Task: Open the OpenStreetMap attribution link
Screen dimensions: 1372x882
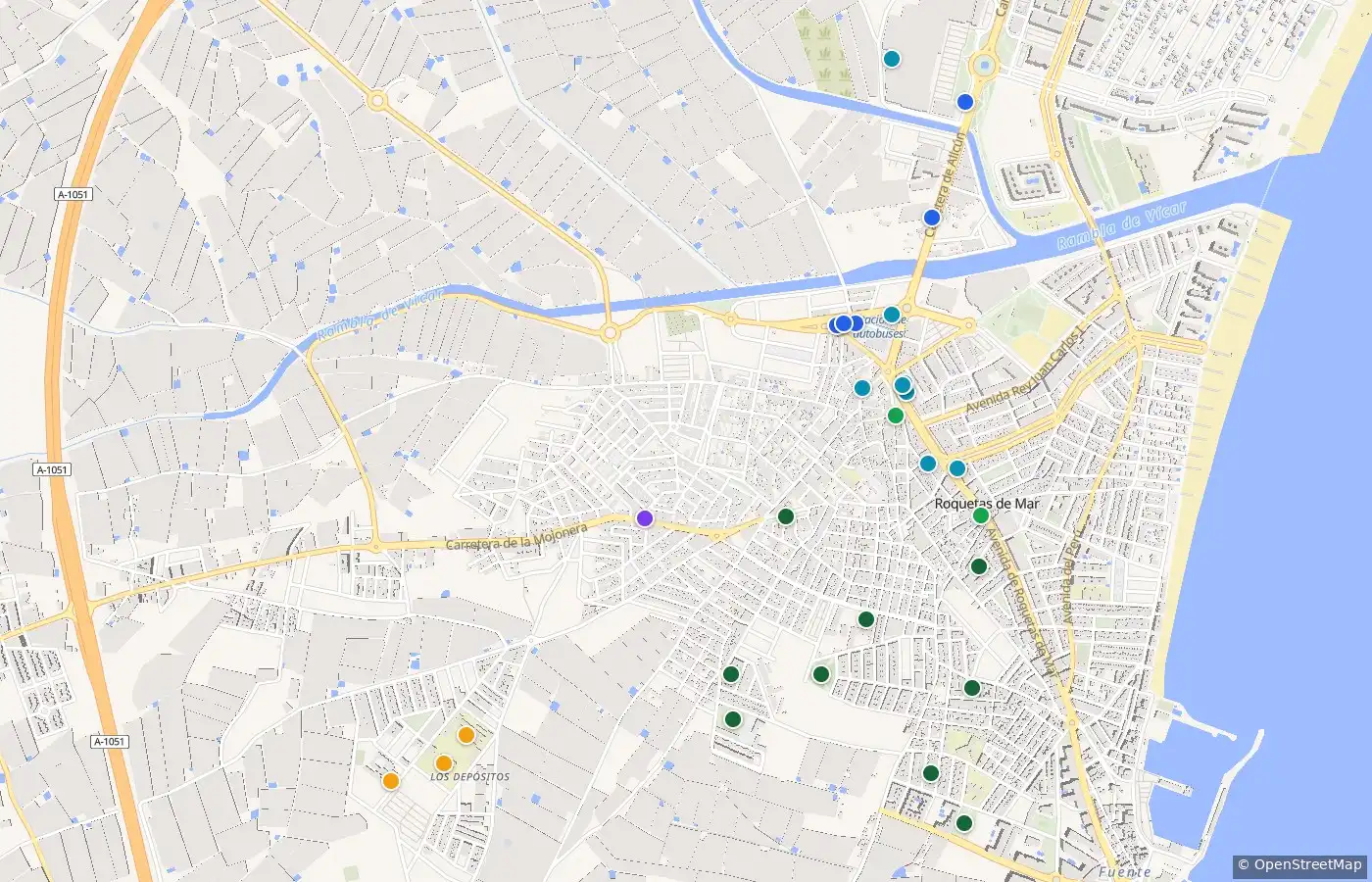Action: point(1299,865)
